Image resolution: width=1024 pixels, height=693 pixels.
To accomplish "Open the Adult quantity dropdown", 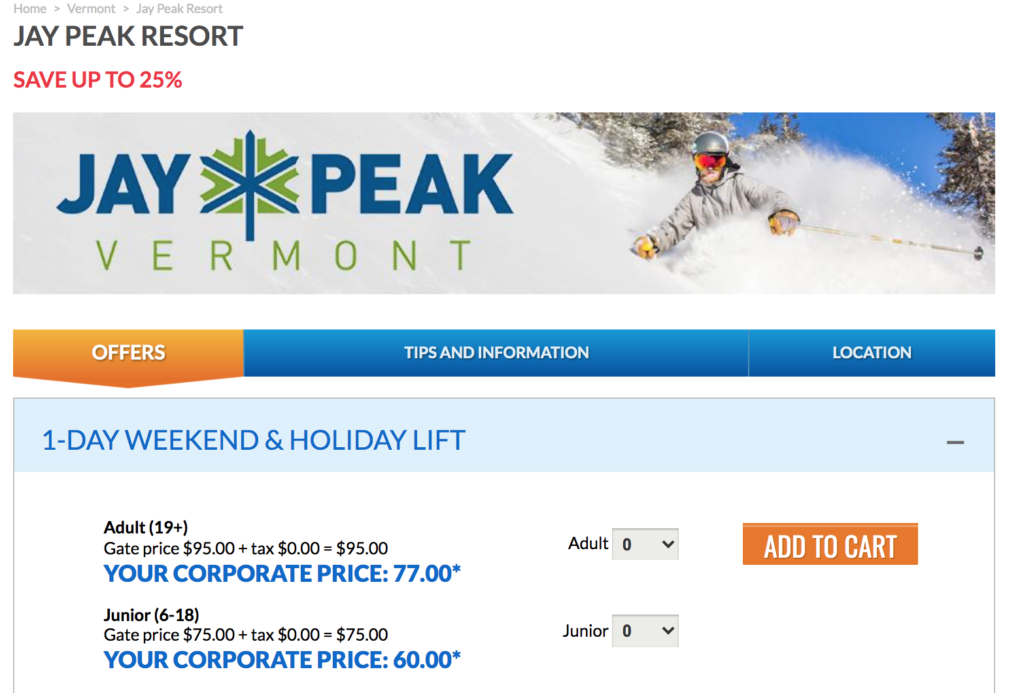I will pyautogui.click(x=645, y=543).
